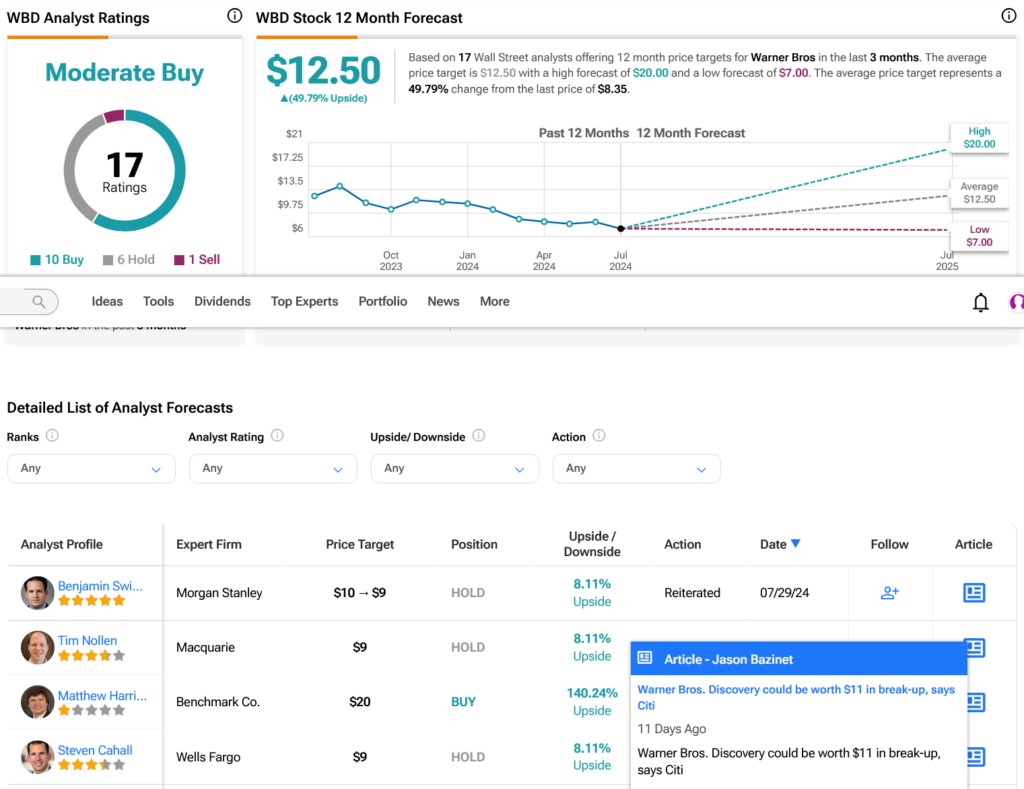Click info icon beside Action filter label

pos(599,436)
